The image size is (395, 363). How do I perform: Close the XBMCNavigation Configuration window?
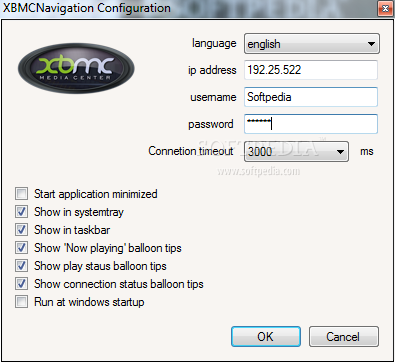pyautogui.click(x=385, y=8)
